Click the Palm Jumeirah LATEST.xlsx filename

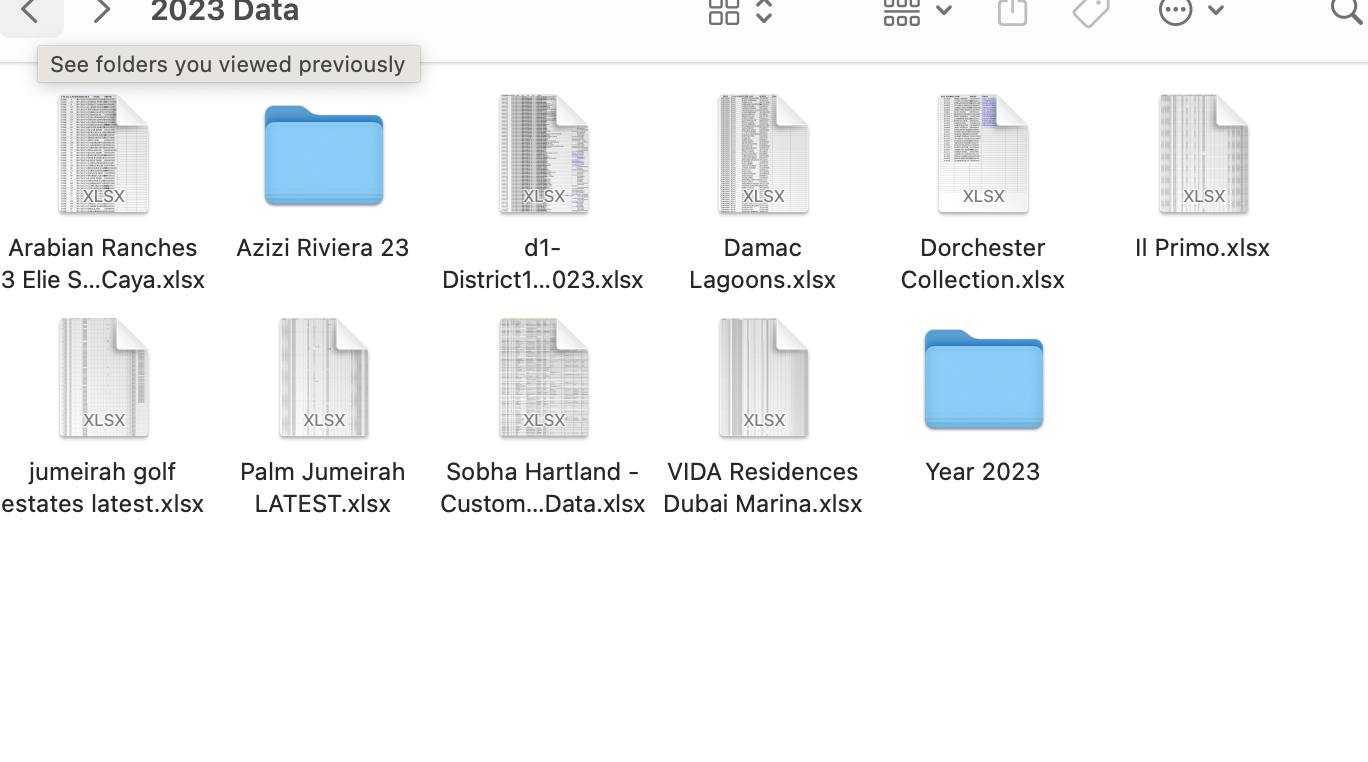pos(323,487)
